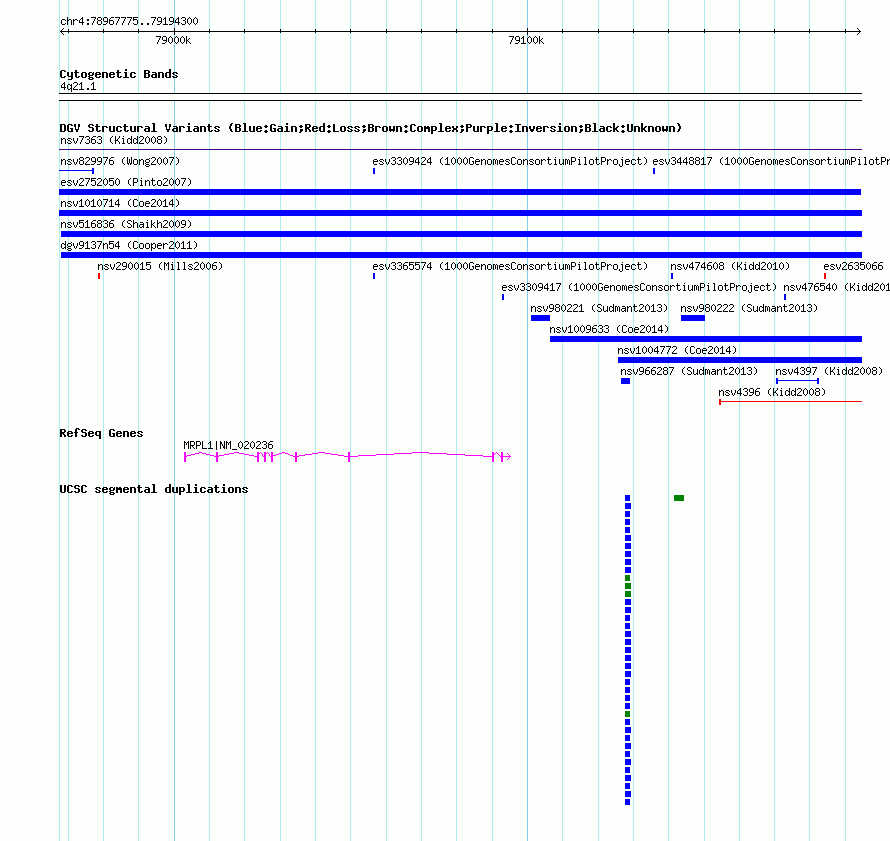Select the nsv474608 (Kidd2010) label
Image resolution: width=890 pixels, height=841 pixels.
[730, 266]
